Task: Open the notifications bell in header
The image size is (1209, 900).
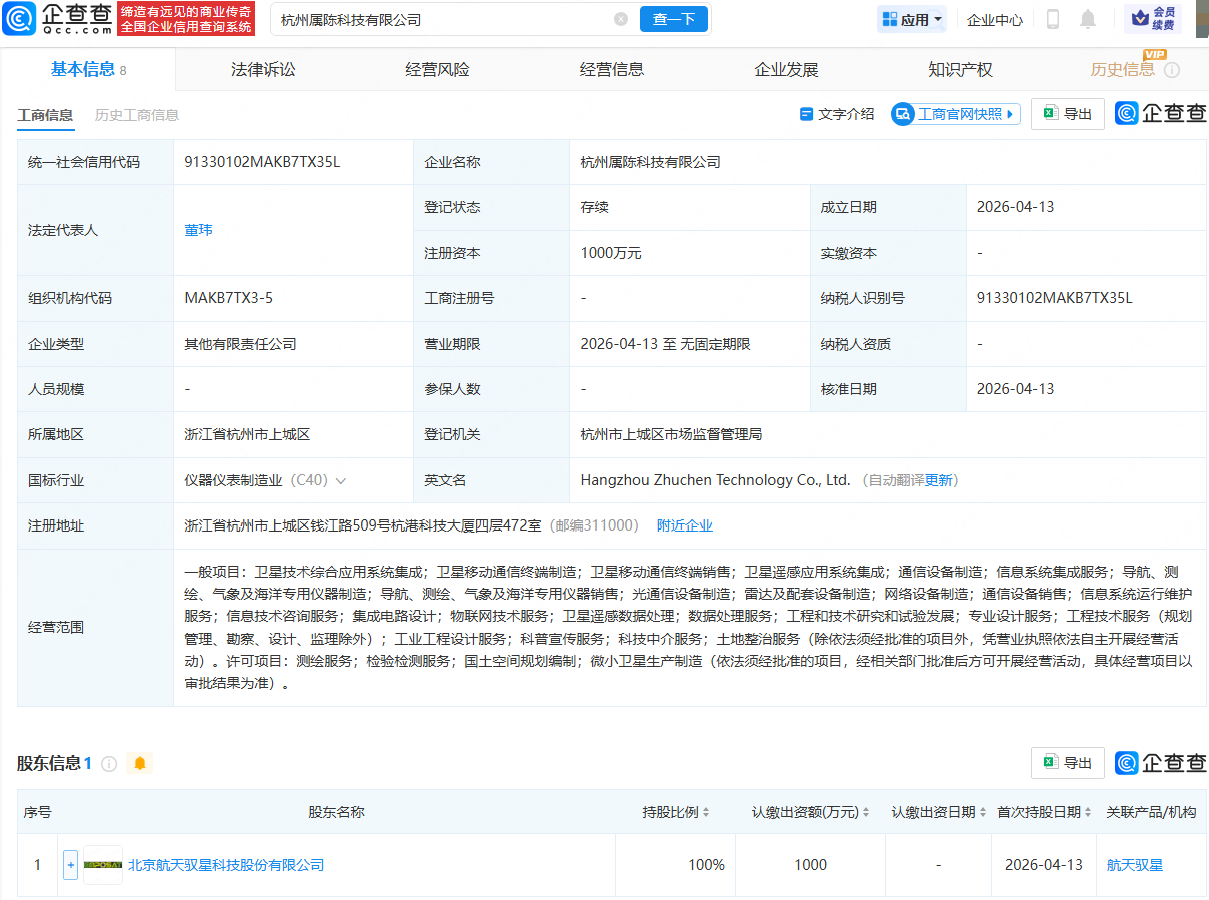Action: 1088,19
